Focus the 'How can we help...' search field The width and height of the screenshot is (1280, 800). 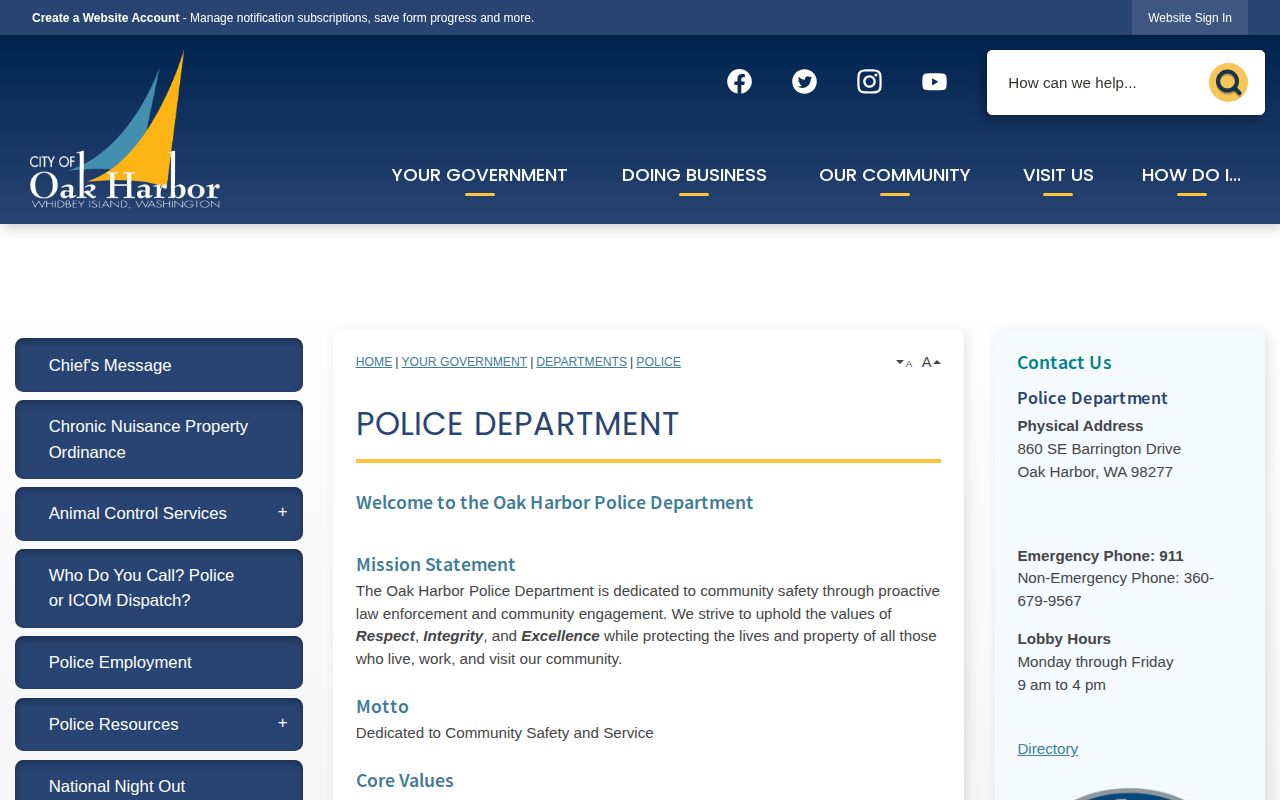1100,83
